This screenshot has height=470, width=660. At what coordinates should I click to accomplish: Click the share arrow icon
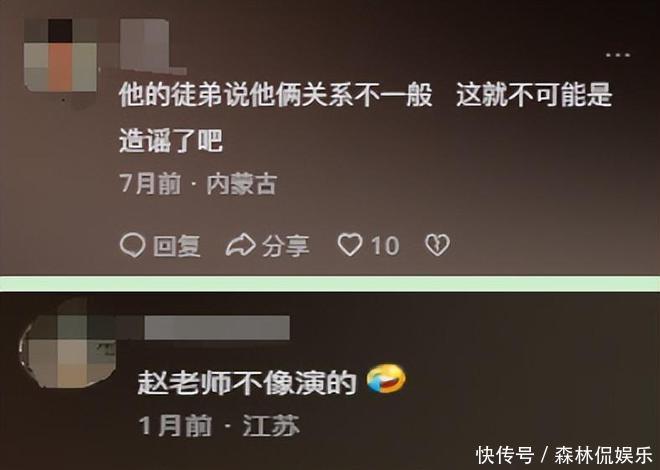(x=241, y=245)
